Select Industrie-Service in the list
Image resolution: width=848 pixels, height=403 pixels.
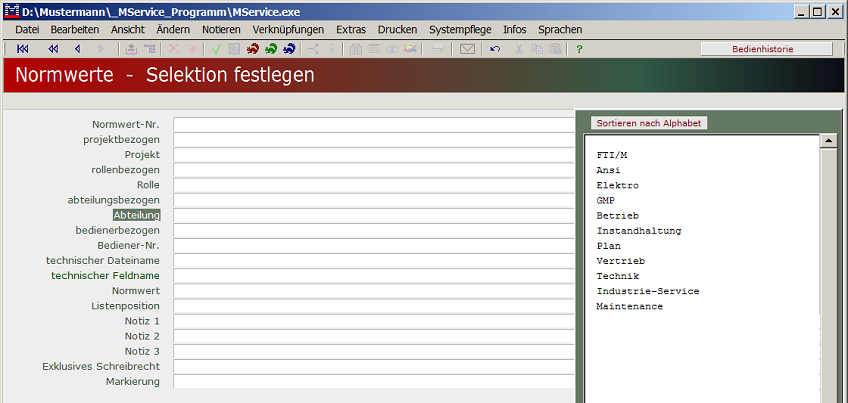pos(648,292)
